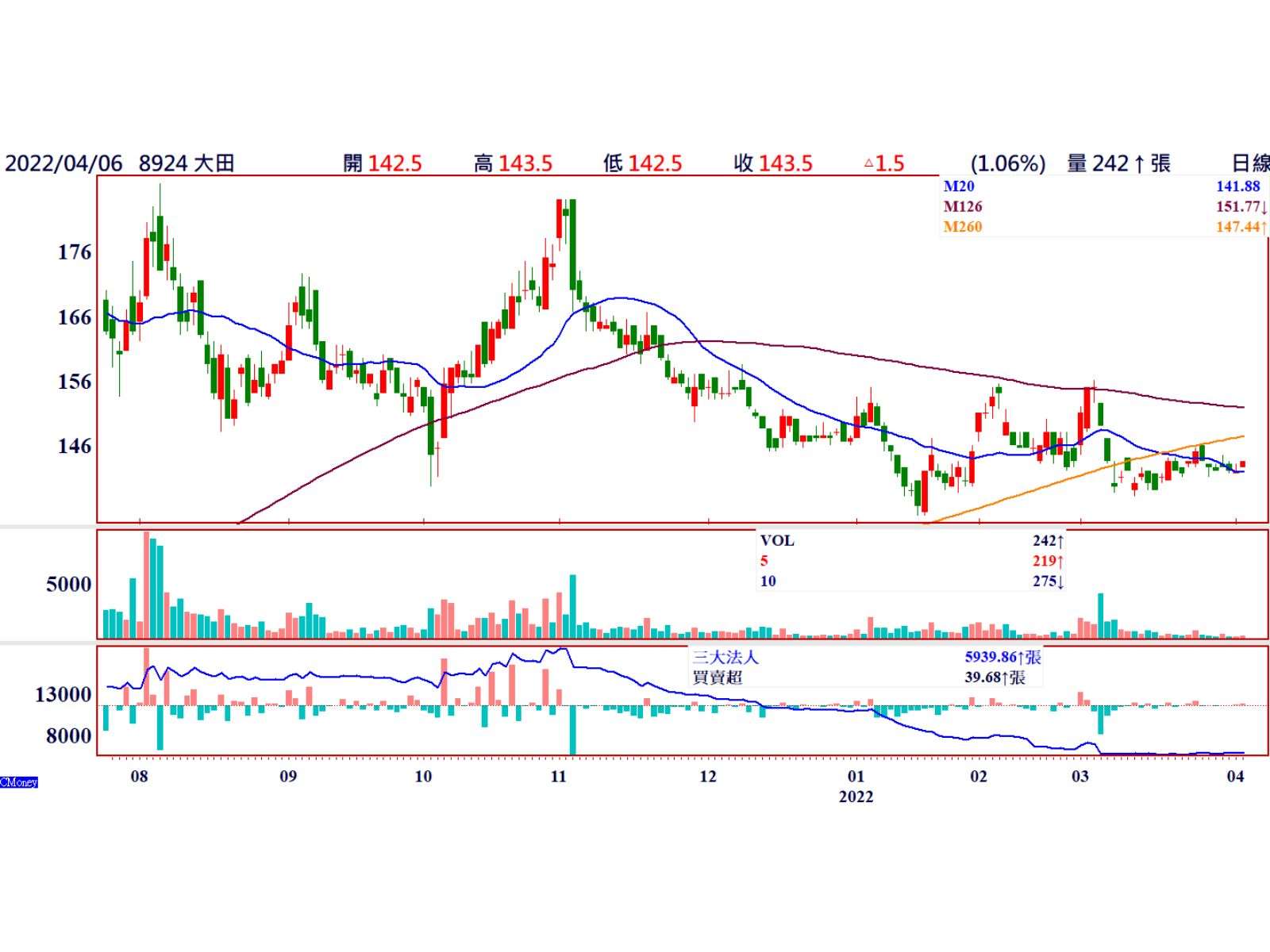Click the 176 price axis label
The image size is (1270, 952).
pos(75,252)
